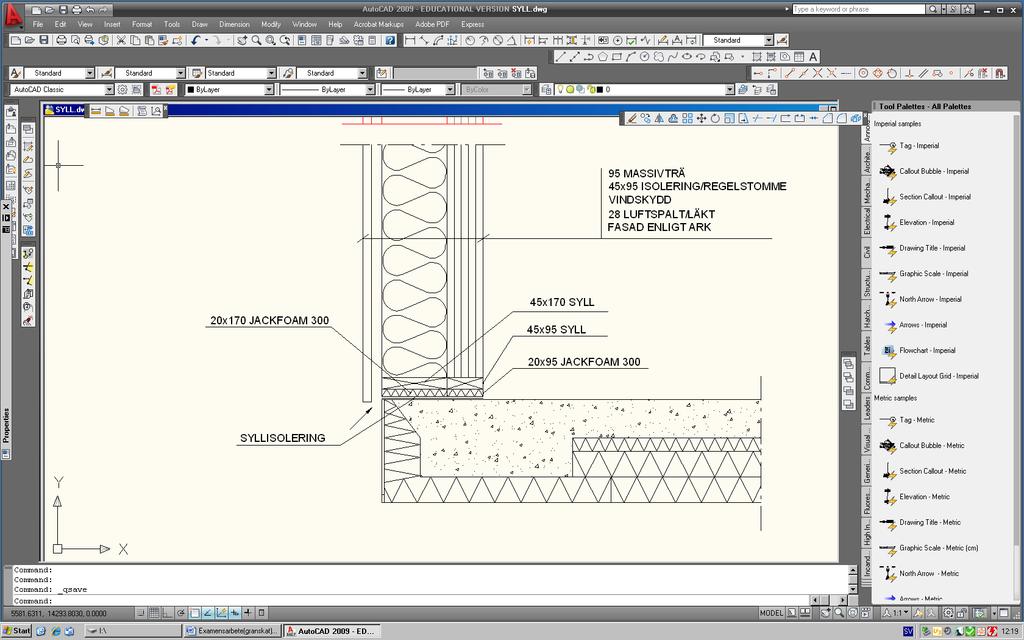Viewport: 1024px width, 640px height.
Task: Click the Save icon in the Standard toolbar
Action: [x=44, y=40]
